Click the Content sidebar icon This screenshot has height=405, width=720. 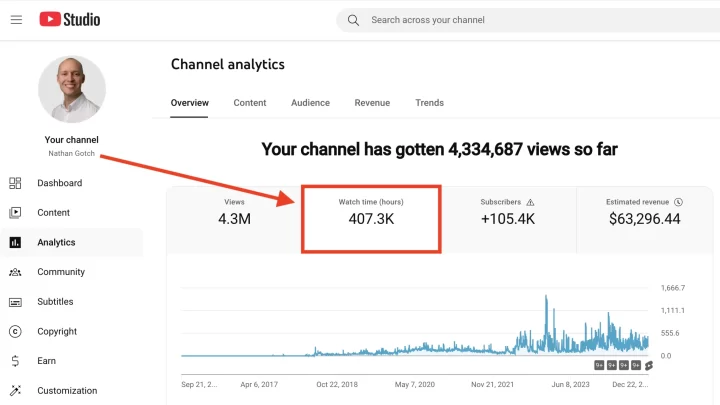15,213
